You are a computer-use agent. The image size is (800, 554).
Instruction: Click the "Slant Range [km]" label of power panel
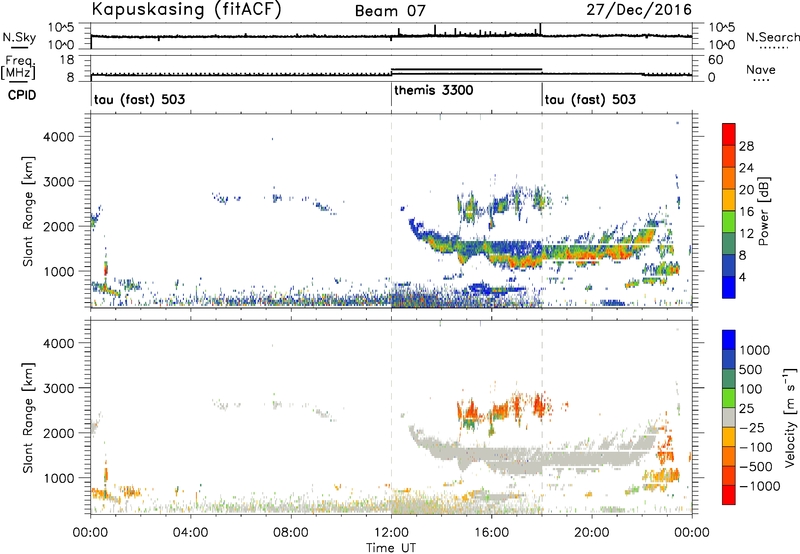click(28, 211)
